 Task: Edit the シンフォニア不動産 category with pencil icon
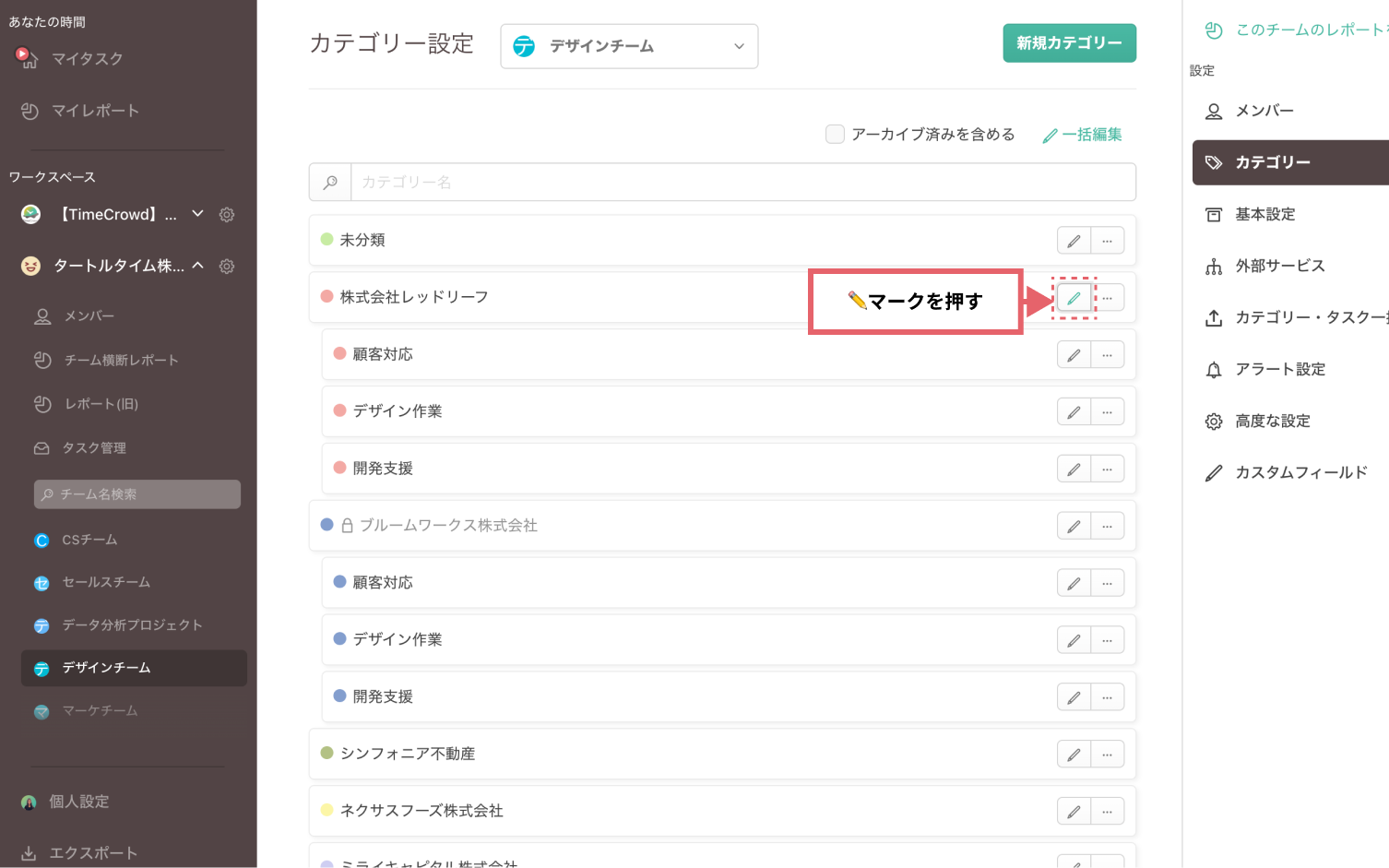click(1074, 755)
